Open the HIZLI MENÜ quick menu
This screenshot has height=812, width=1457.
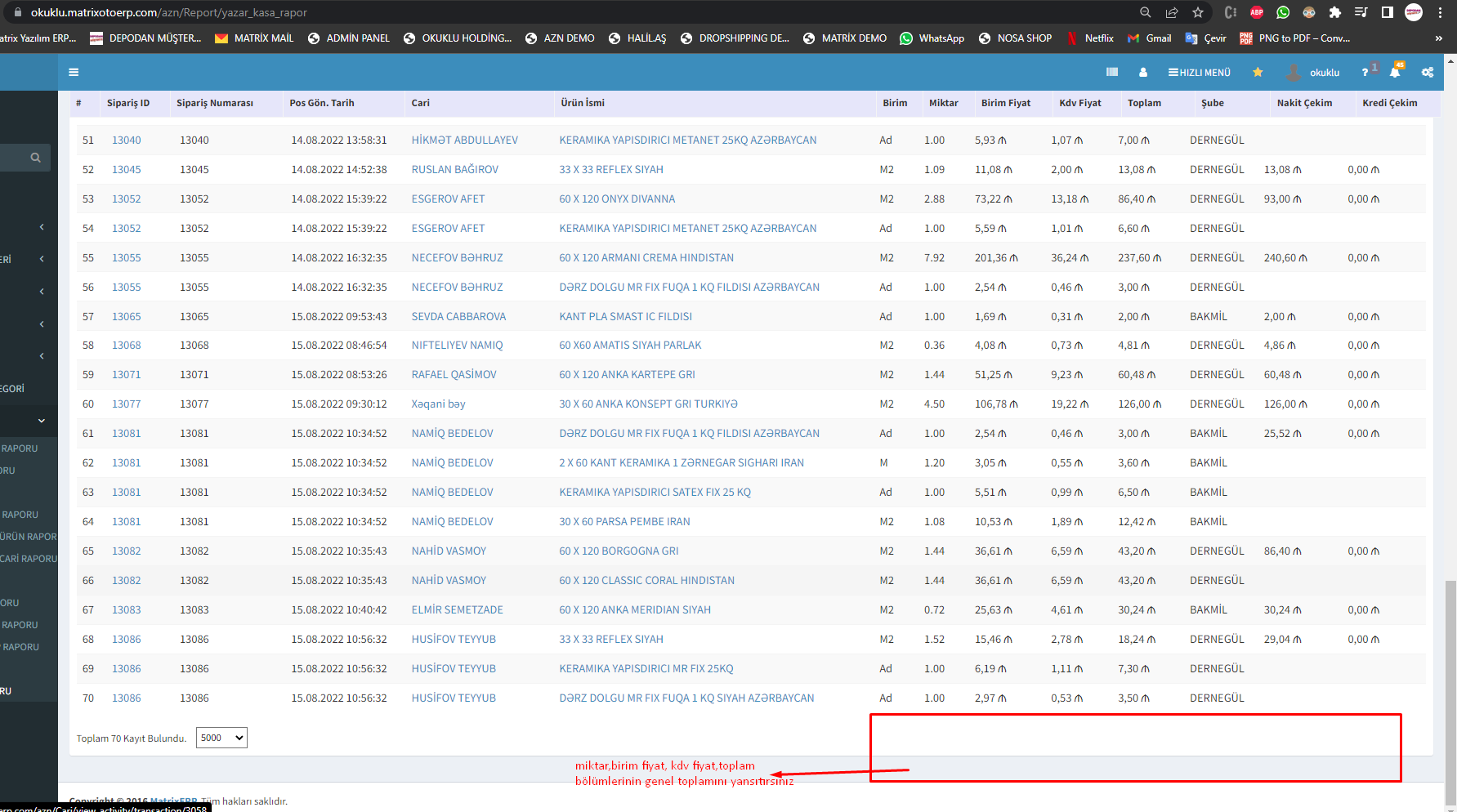[x=1199, y=72]
